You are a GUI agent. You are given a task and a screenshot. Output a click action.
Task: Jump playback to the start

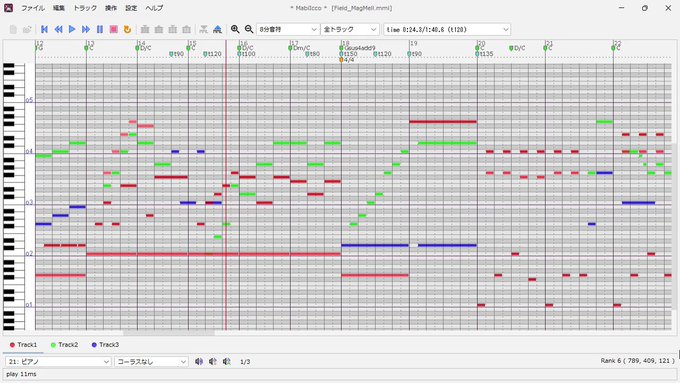pos(44,29)
